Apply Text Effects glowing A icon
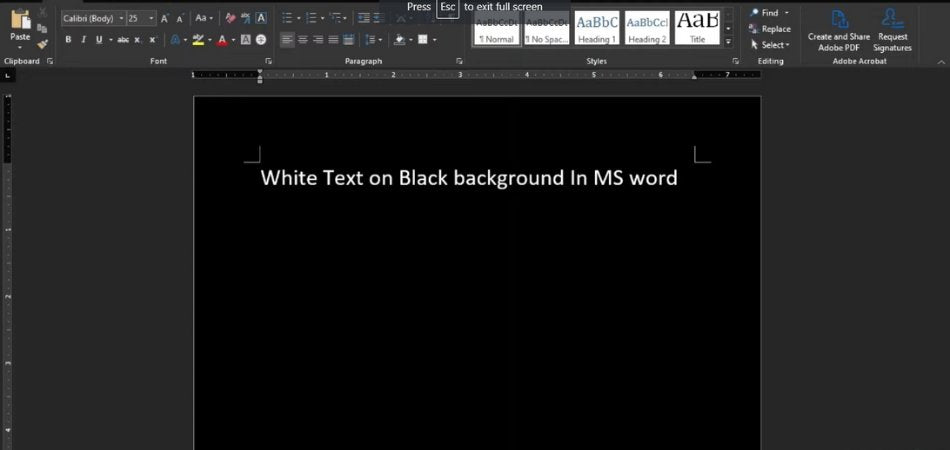This screenshot has width=950, height=450. (176, 40)
